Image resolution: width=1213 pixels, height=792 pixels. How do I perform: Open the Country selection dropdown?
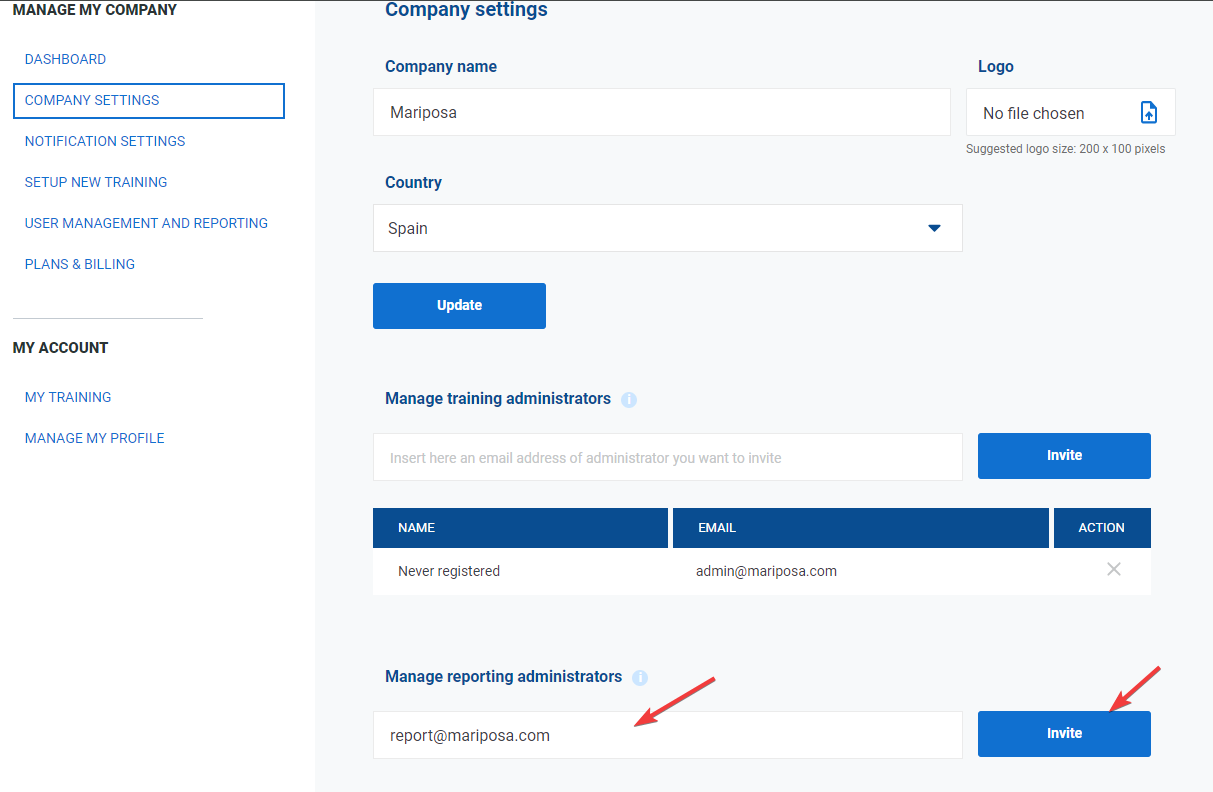pos(667,228)
